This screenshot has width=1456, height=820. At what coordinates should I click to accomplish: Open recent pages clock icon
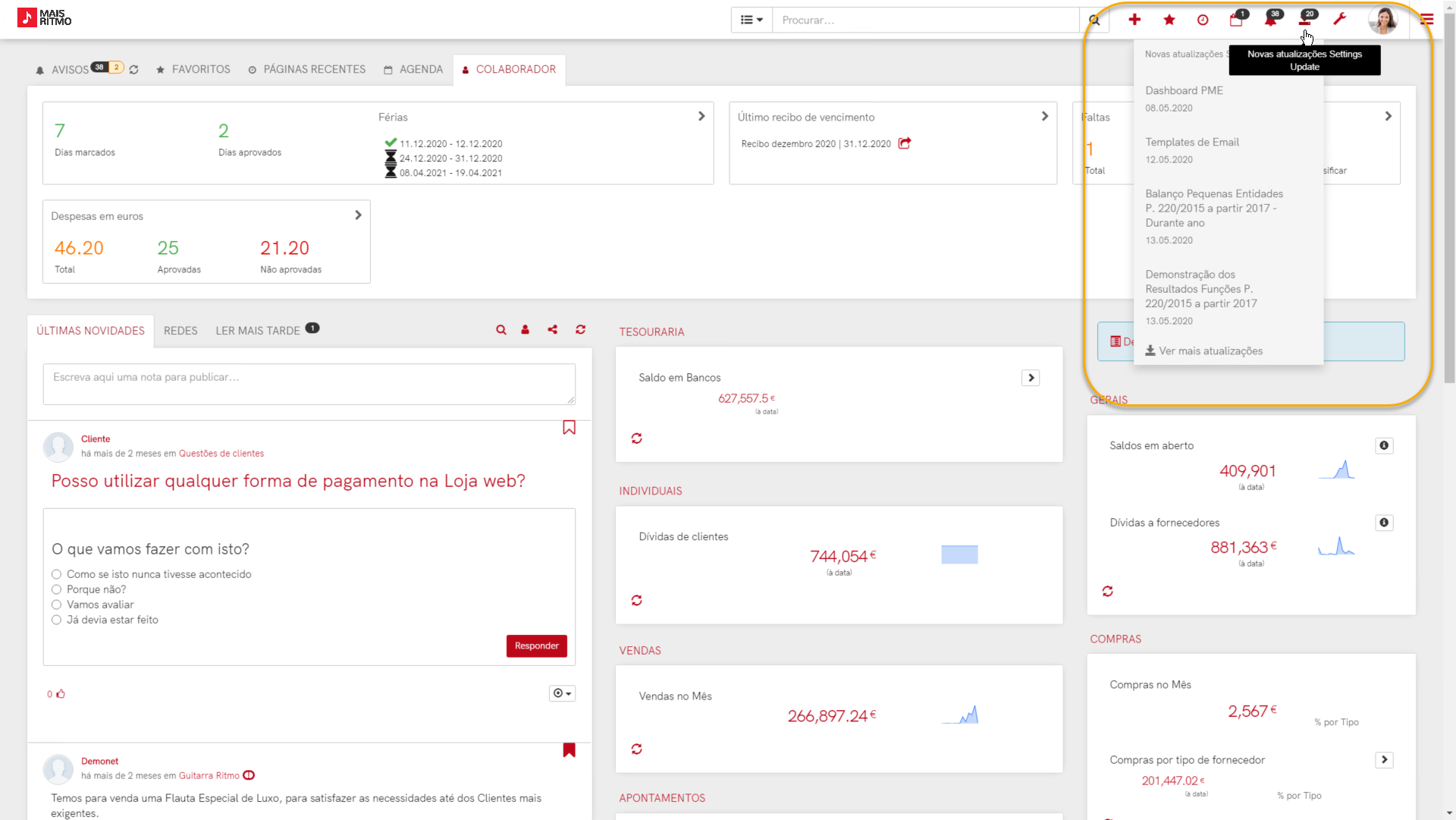click(1203, 20)
